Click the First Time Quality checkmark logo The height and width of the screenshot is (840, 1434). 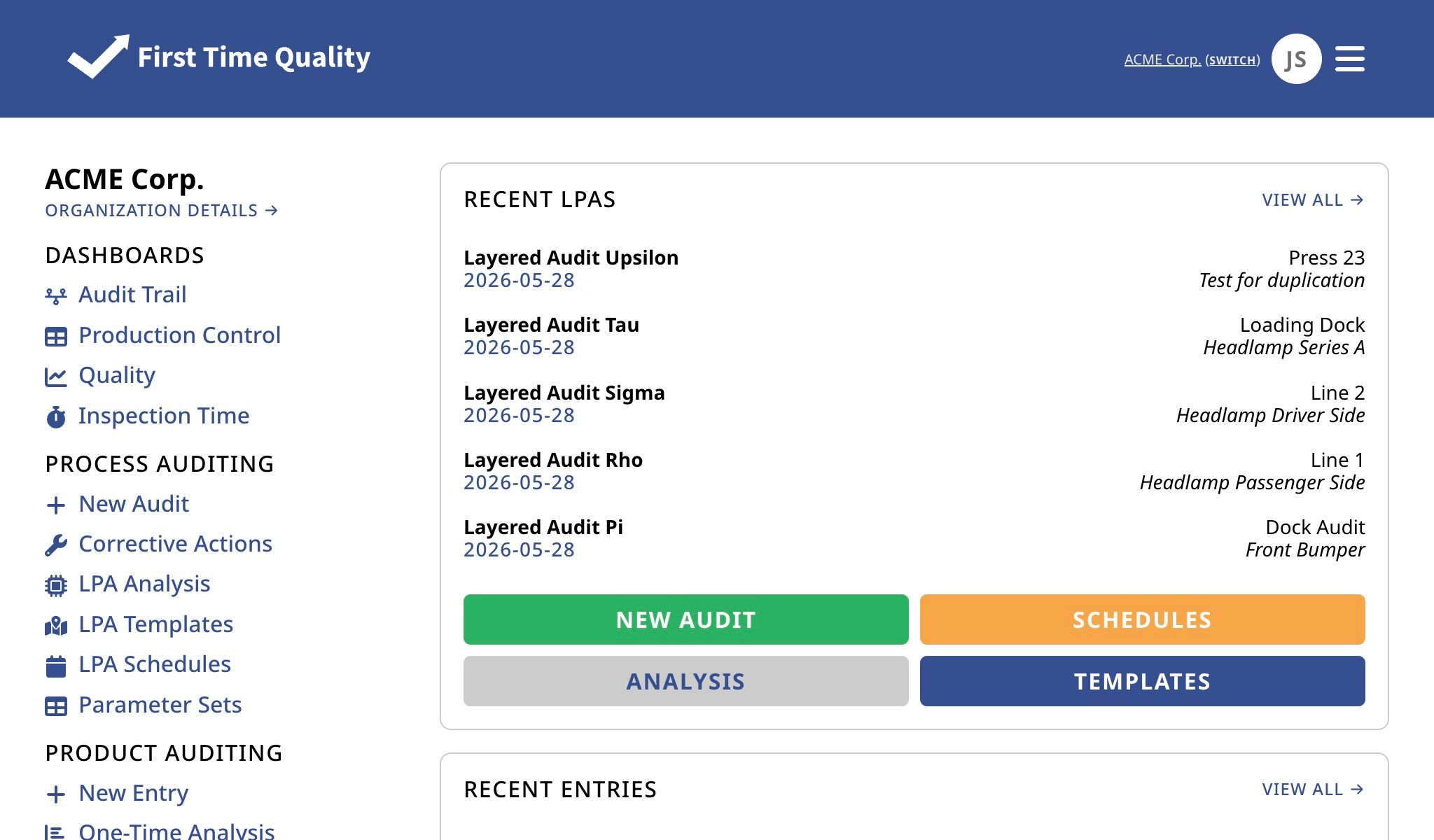(x=98, y=57)
